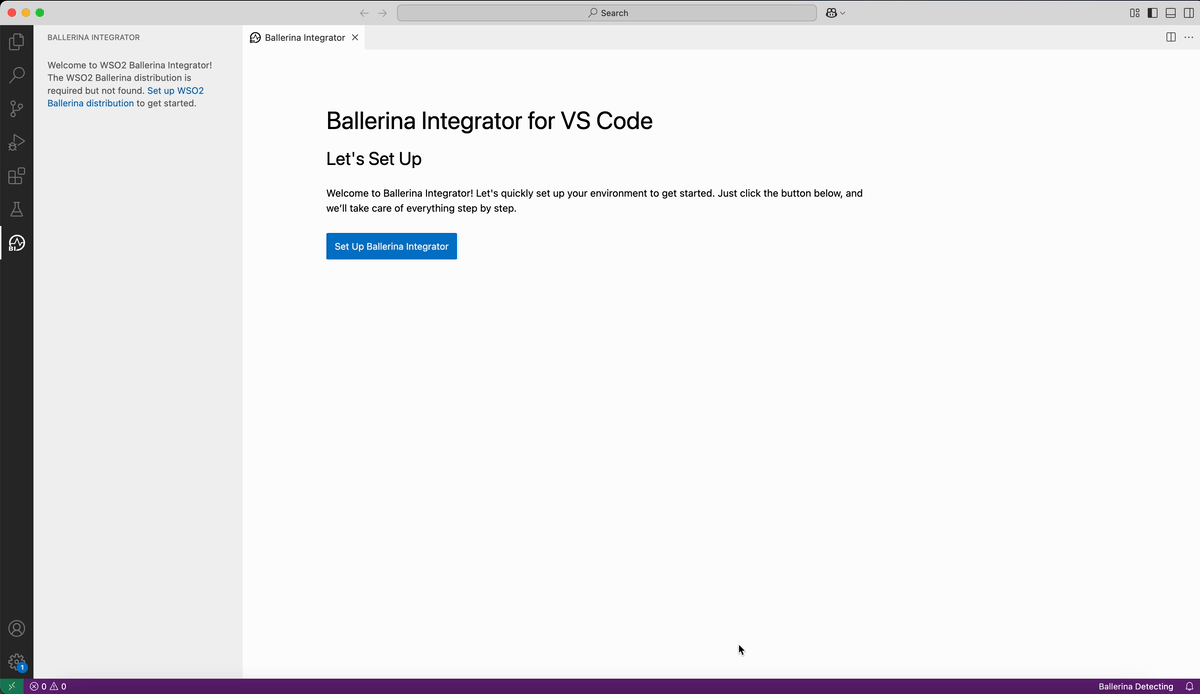Click the Set Up Ballerina Integrator button
Image resolution: width=1200 pixels, height=694 pixels.
click(391, 246)
